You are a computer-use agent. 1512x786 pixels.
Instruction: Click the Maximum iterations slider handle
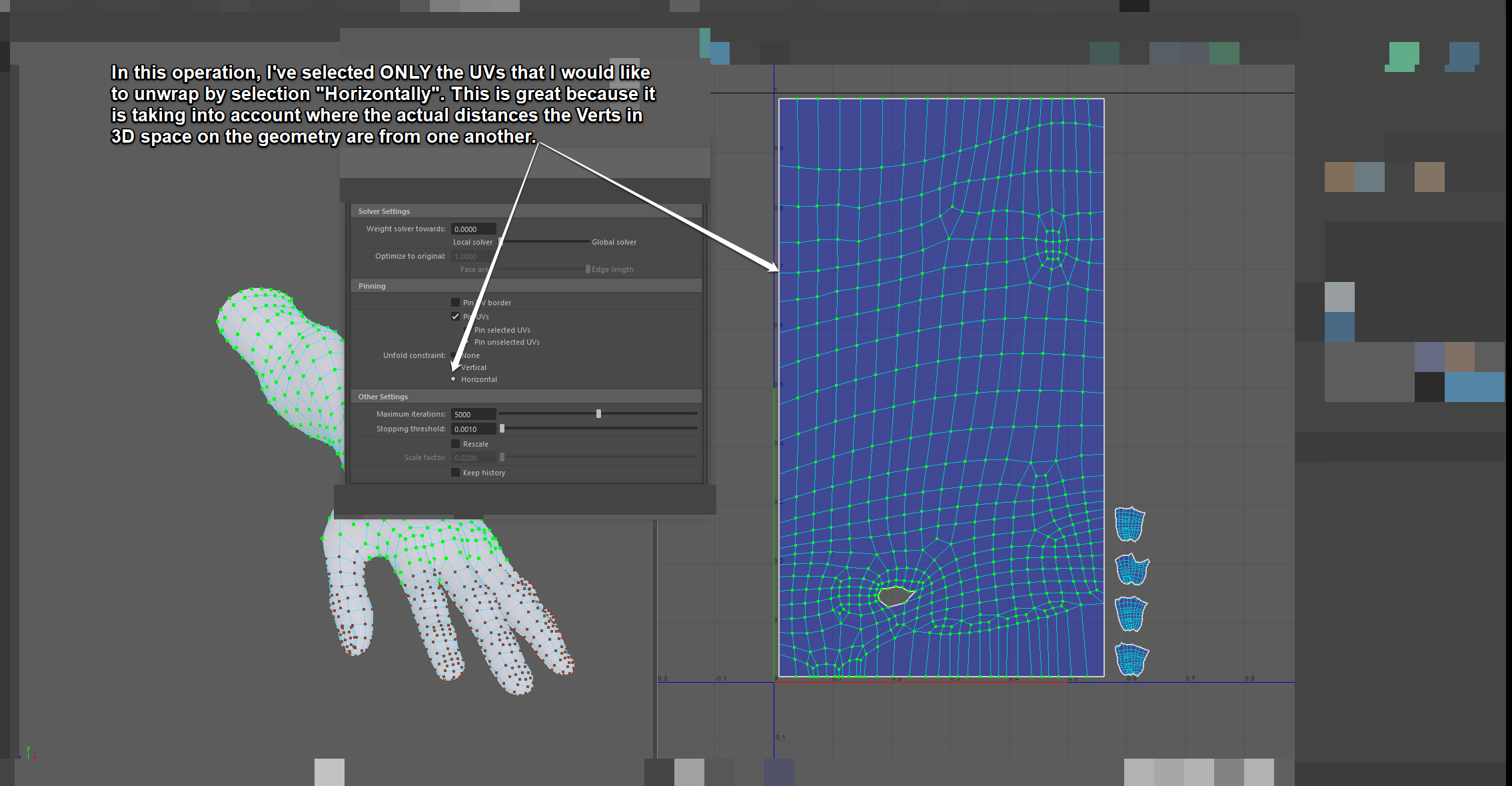[598, 414]
